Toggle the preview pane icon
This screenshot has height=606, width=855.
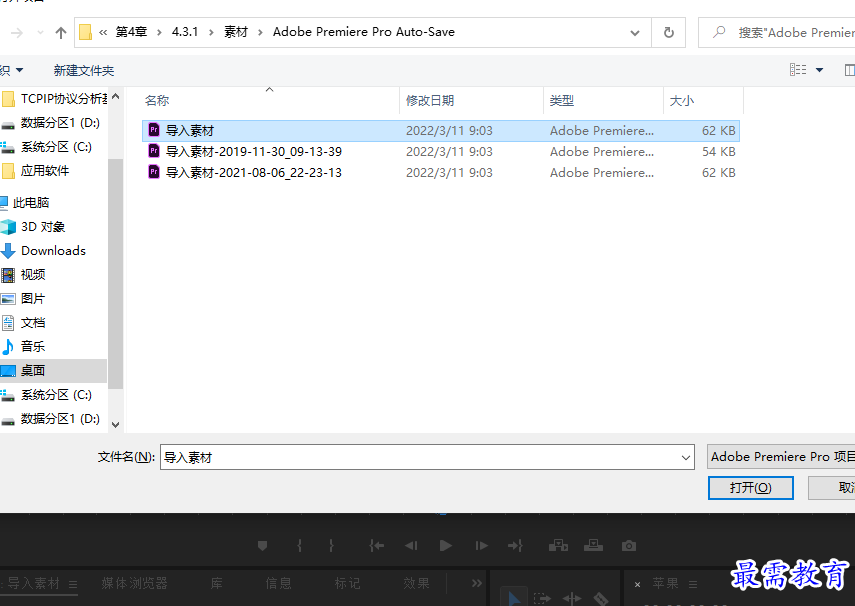pyautogui.click(x=850, y=70)
